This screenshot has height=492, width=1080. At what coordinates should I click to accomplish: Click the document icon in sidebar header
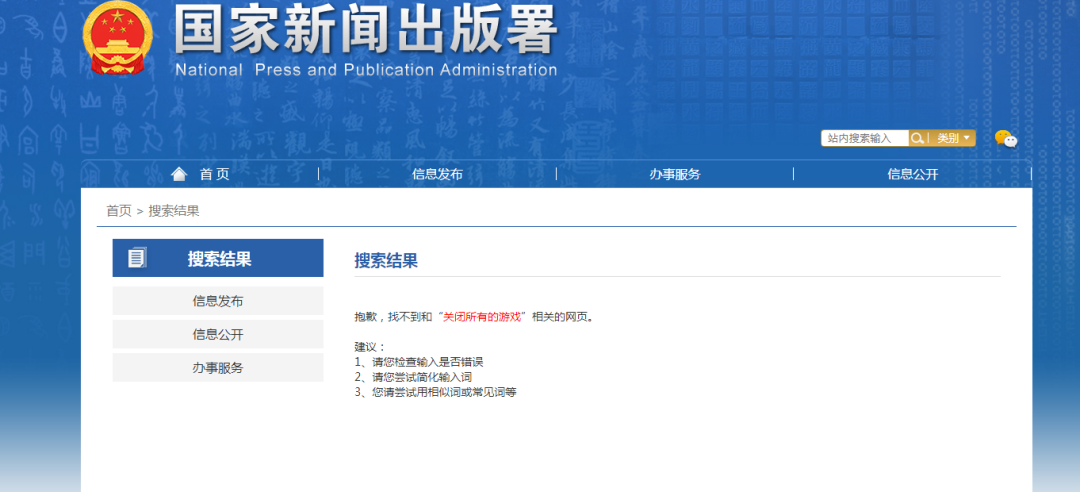pos(137,258)
